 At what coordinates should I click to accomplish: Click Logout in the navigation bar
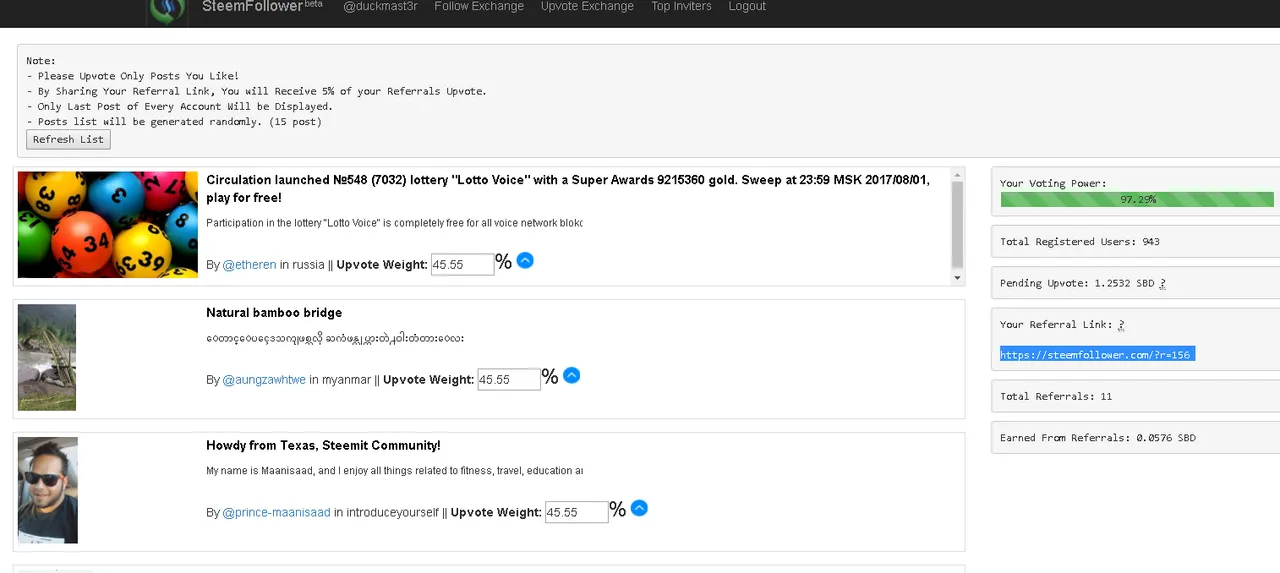pos(747,6)
